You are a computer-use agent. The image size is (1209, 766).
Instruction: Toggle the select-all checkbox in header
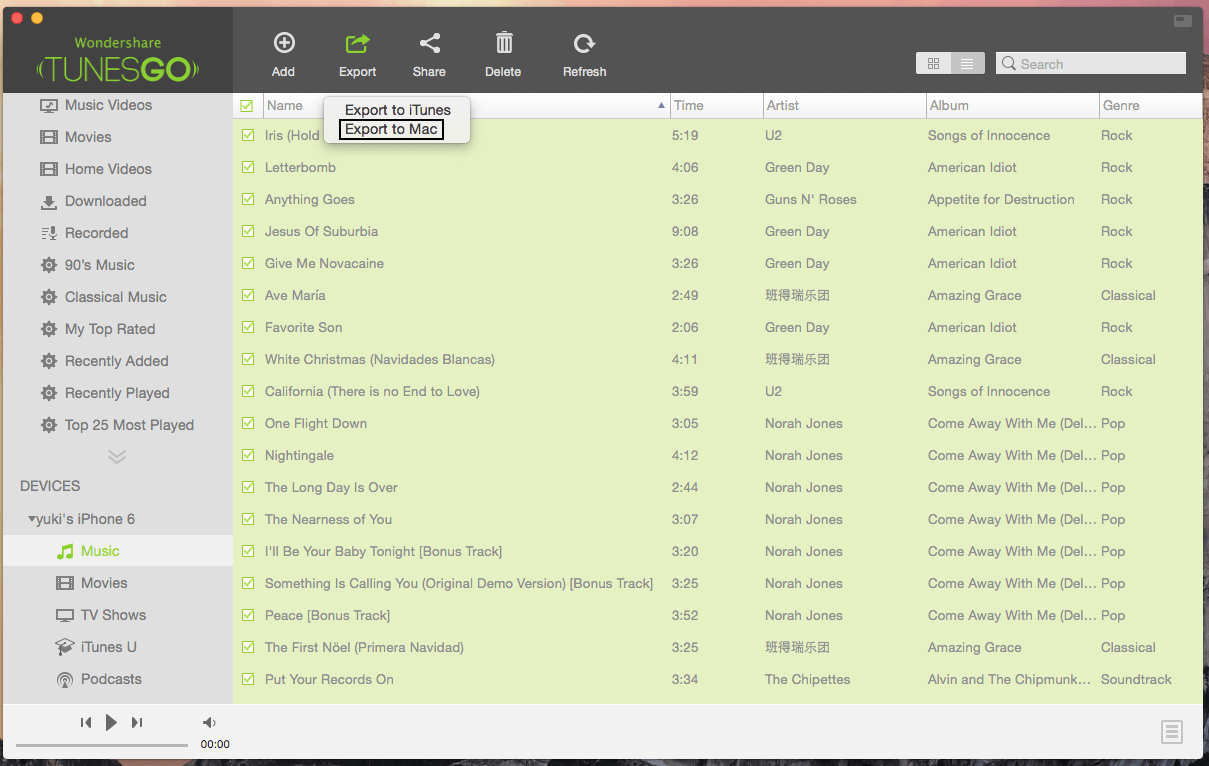point(247,105)
